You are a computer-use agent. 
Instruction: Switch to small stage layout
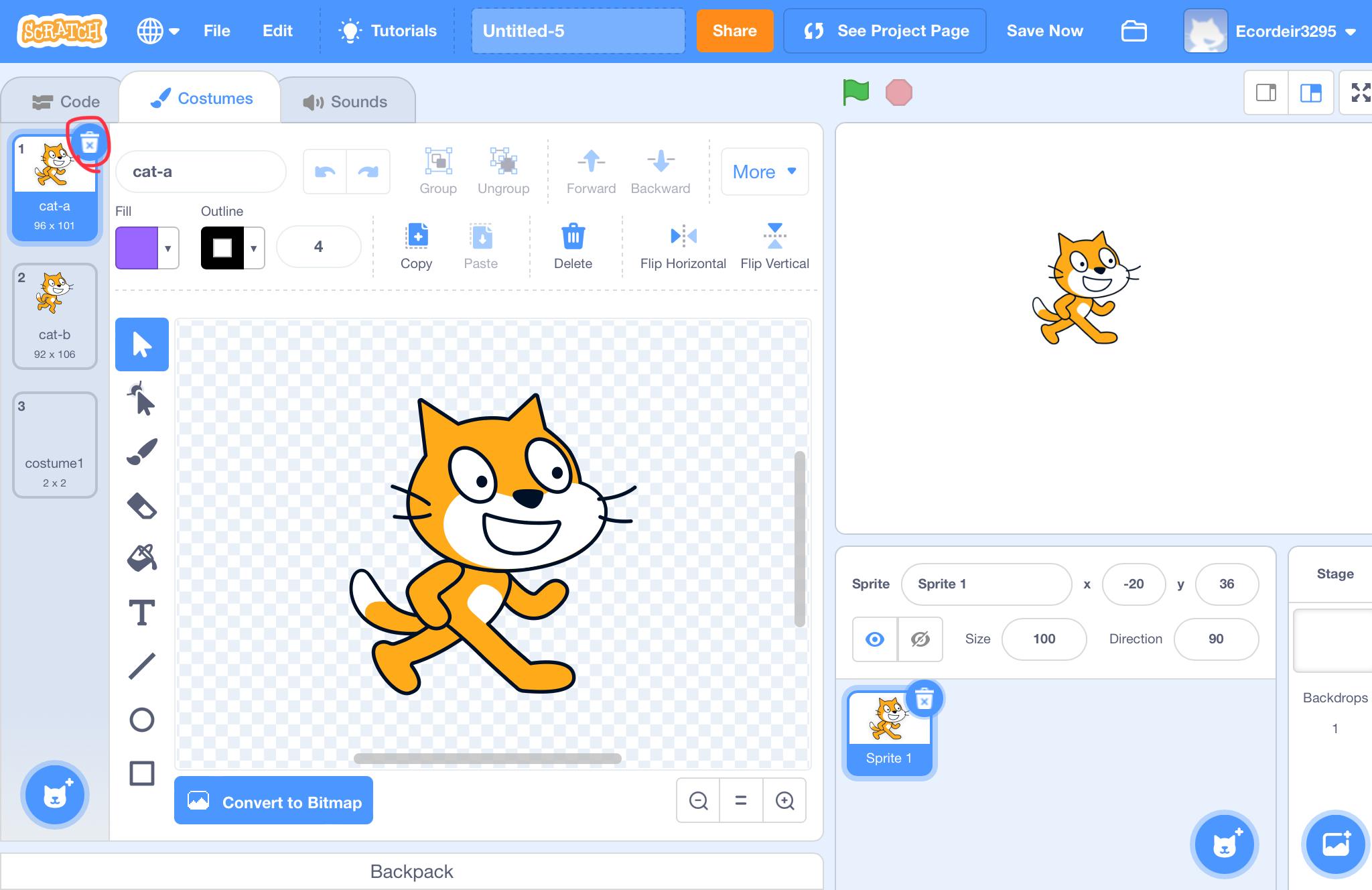[x=1265, y=92]
